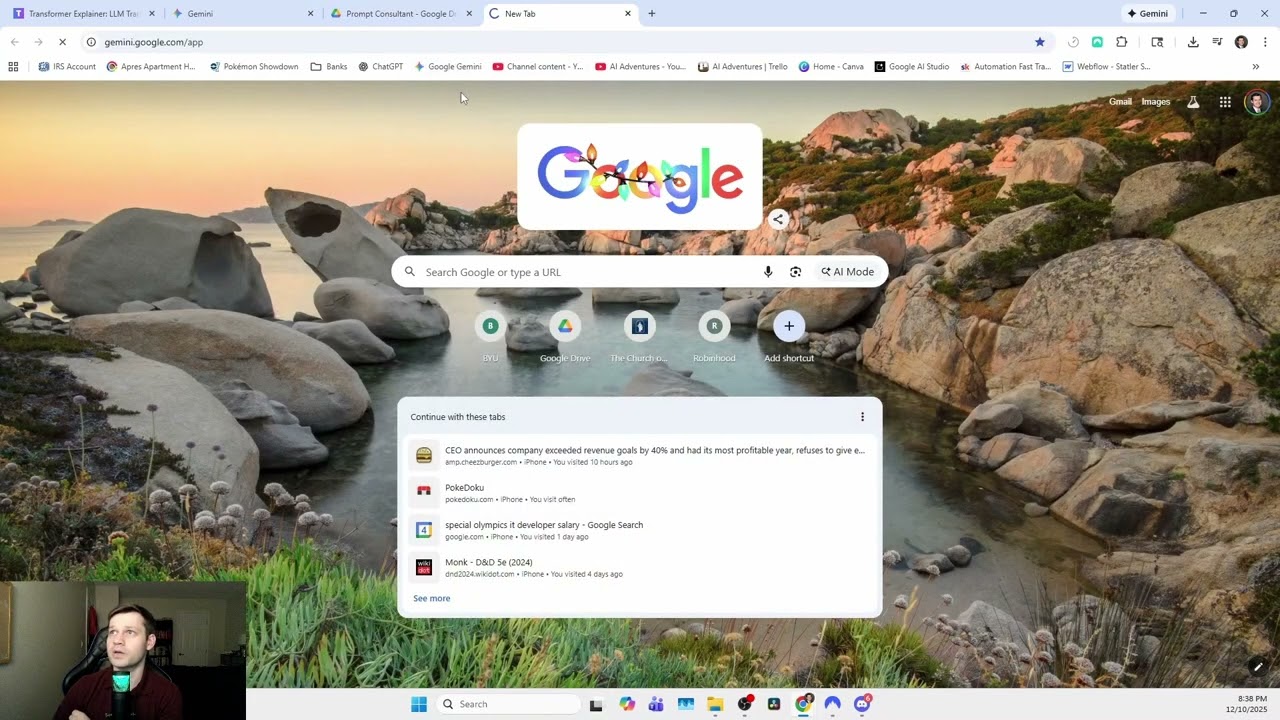
Task: Open Home - Canva bookmark
Action: (x=831, y=67)
